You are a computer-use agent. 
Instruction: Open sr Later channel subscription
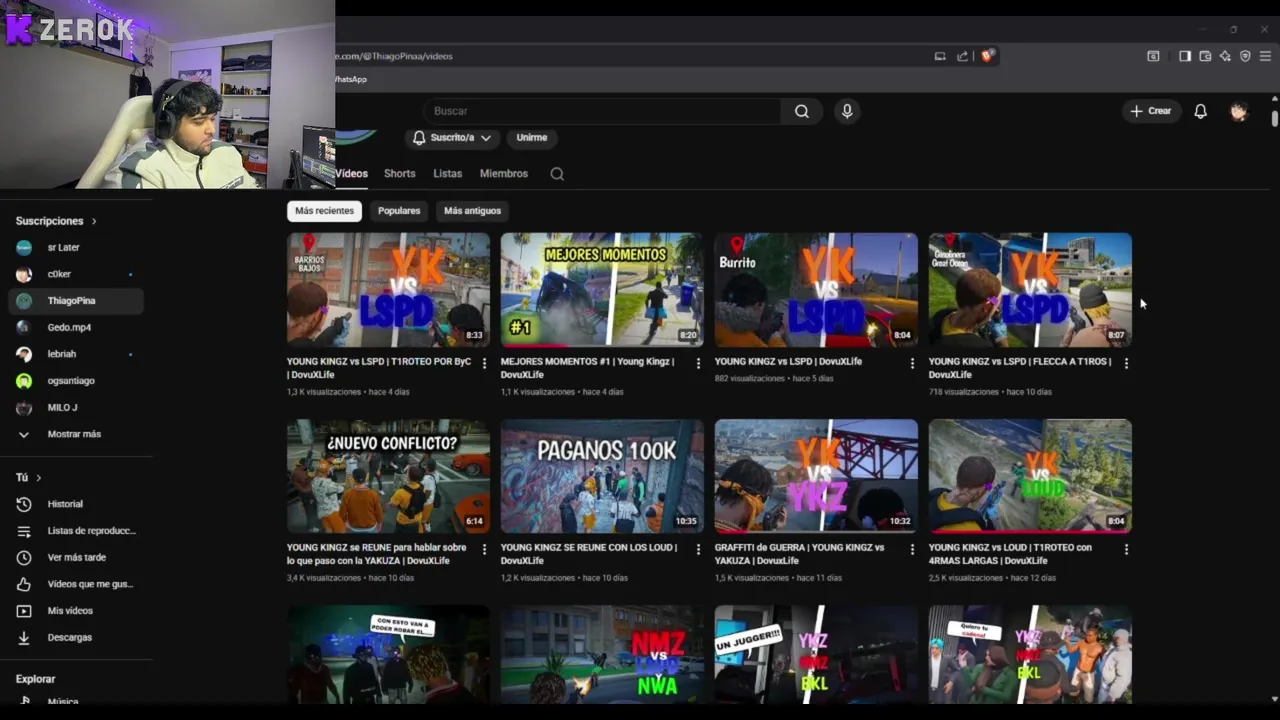coord(76,247)
